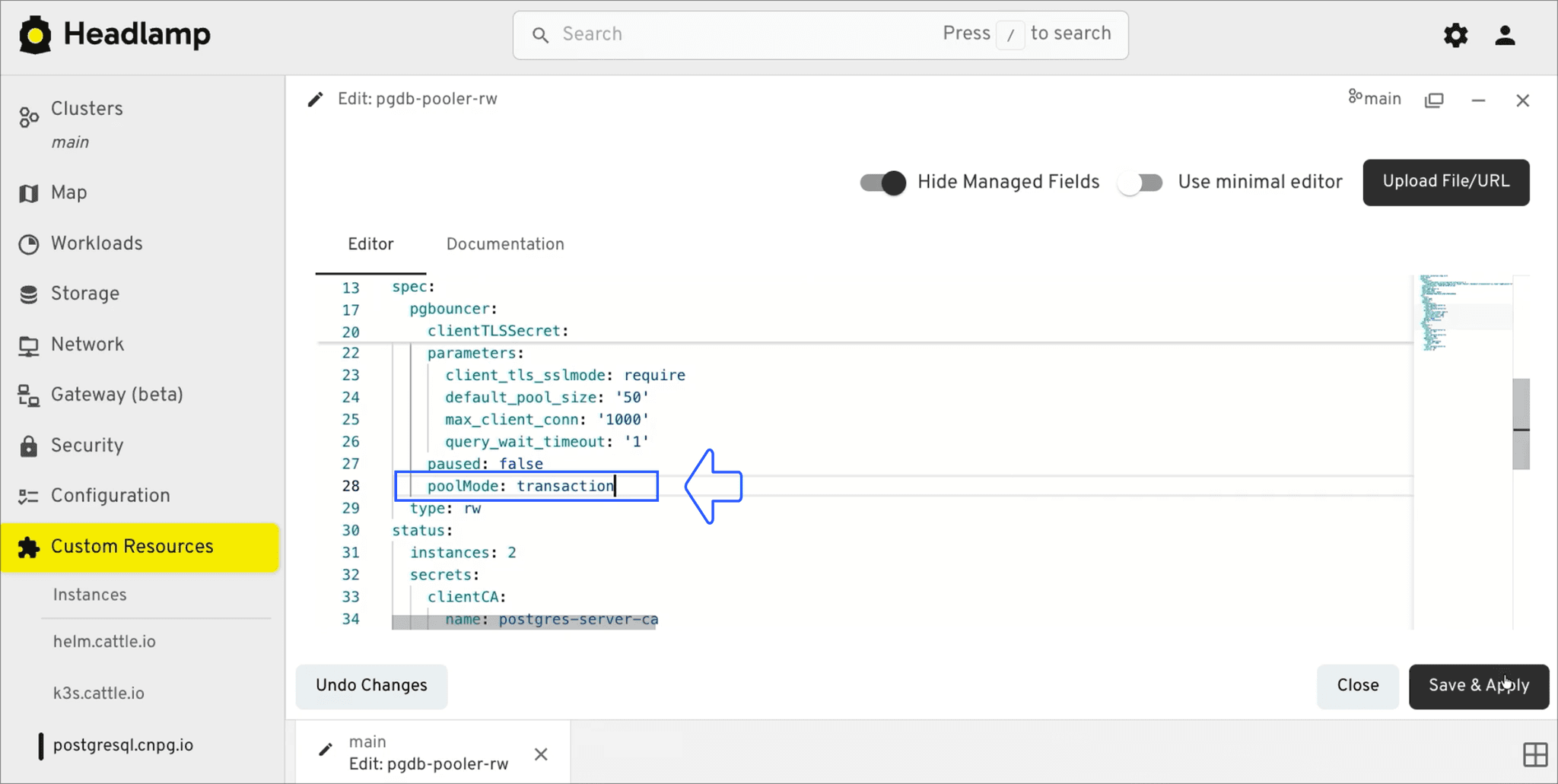Viewport: 1558px width, 784px height.
Task: Open the user account icon
Action: pos(1505,35)
